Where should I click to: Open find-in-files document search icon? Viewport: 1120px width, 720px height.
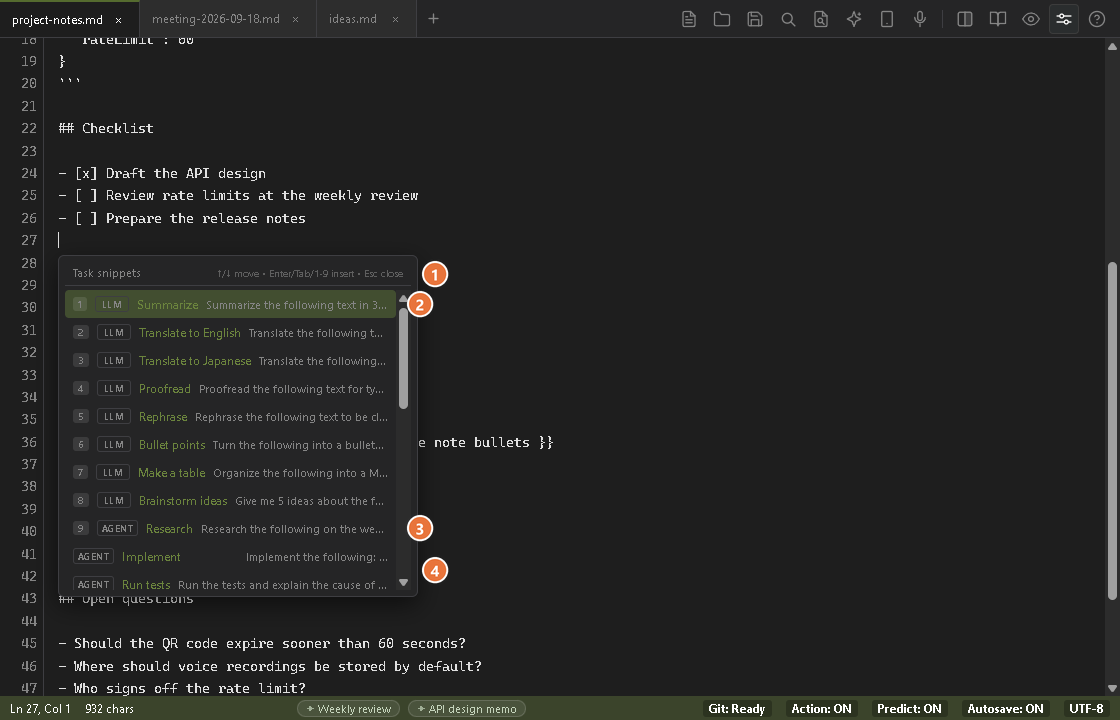coord(821,19)
